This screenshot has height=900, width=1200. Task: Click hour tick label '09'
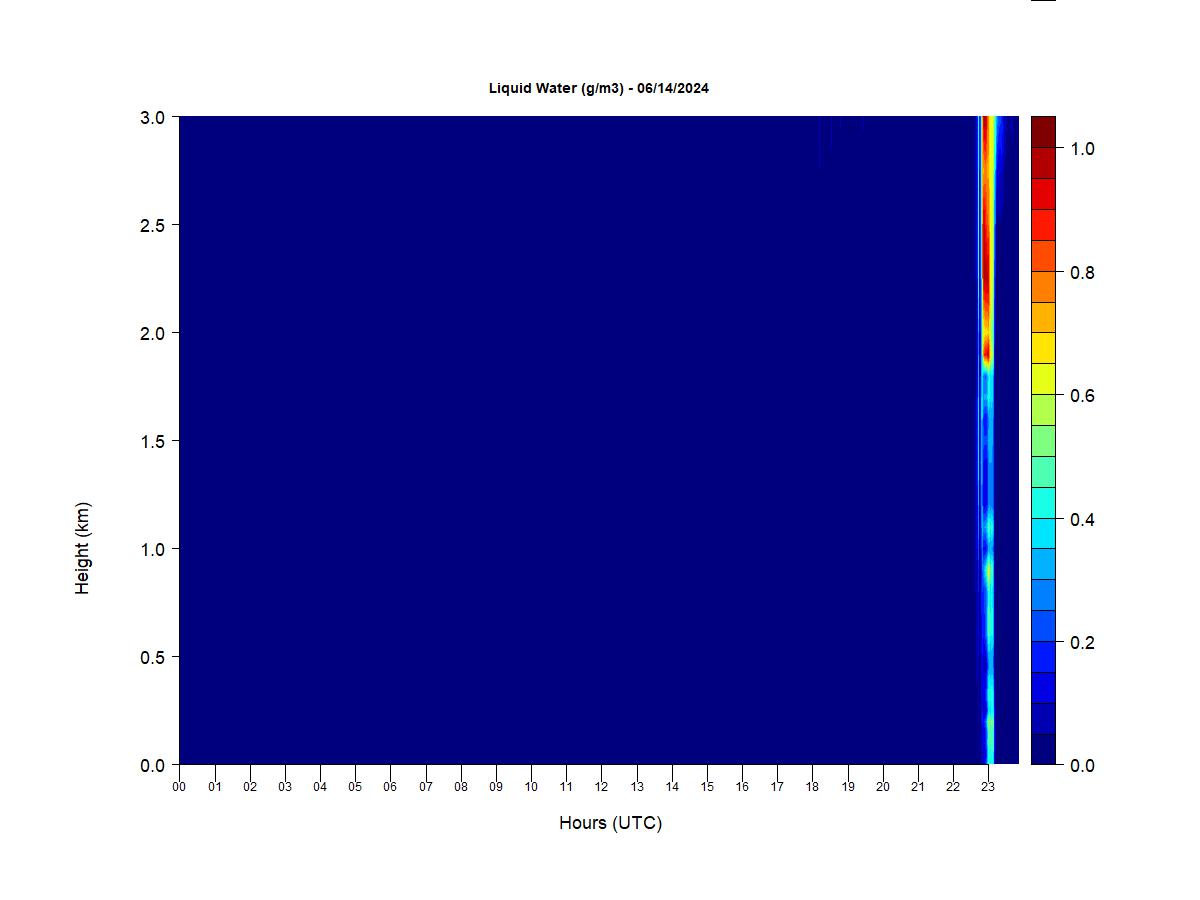tap(496, 786)
